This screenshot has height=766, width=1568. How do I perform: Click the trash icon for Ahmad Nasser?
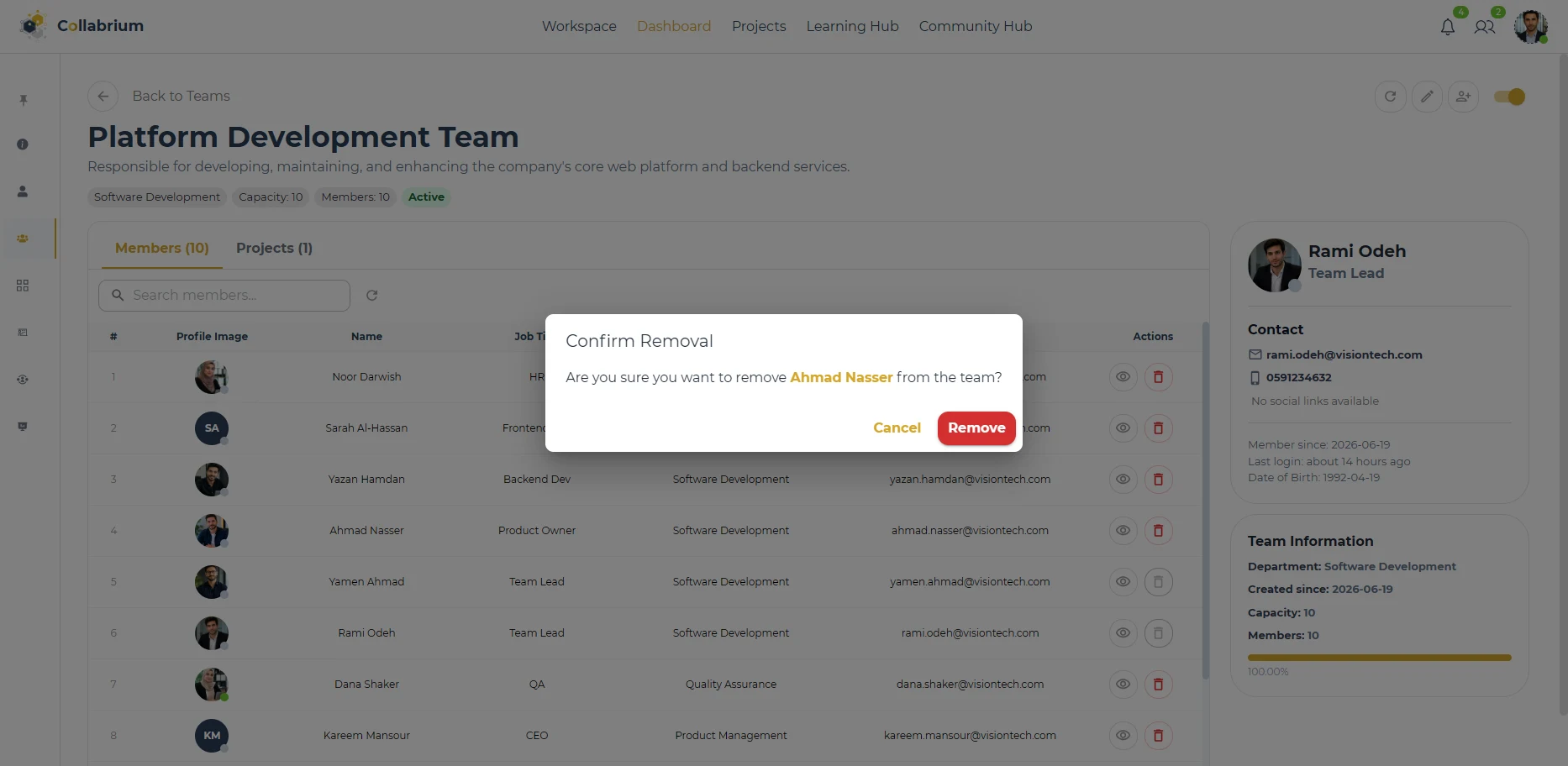pos(1158,531)
